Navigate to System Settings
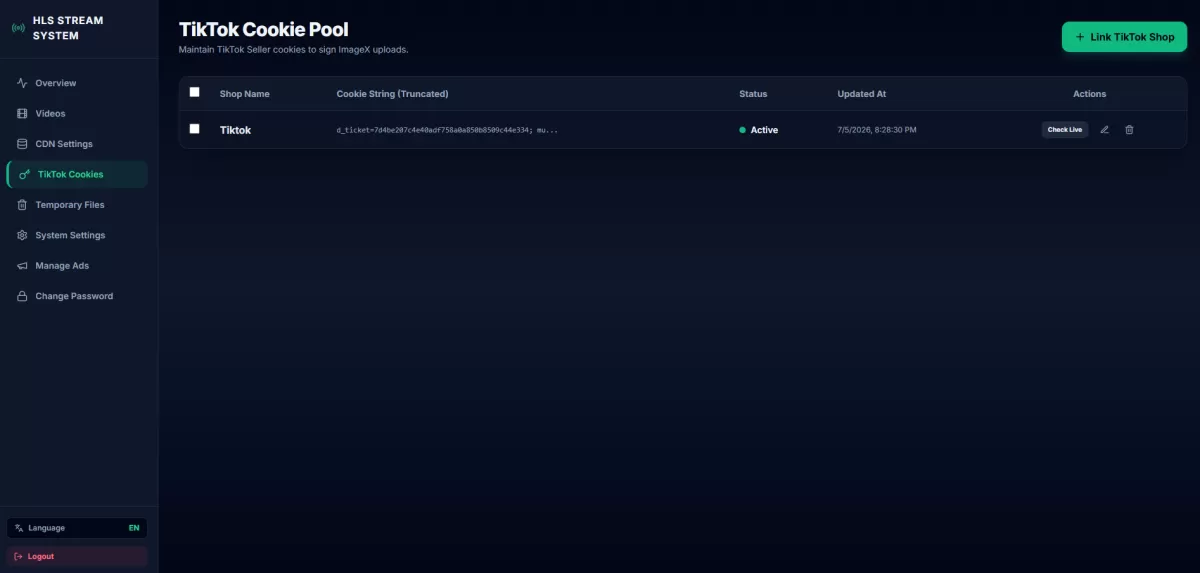 pos(77,235)
